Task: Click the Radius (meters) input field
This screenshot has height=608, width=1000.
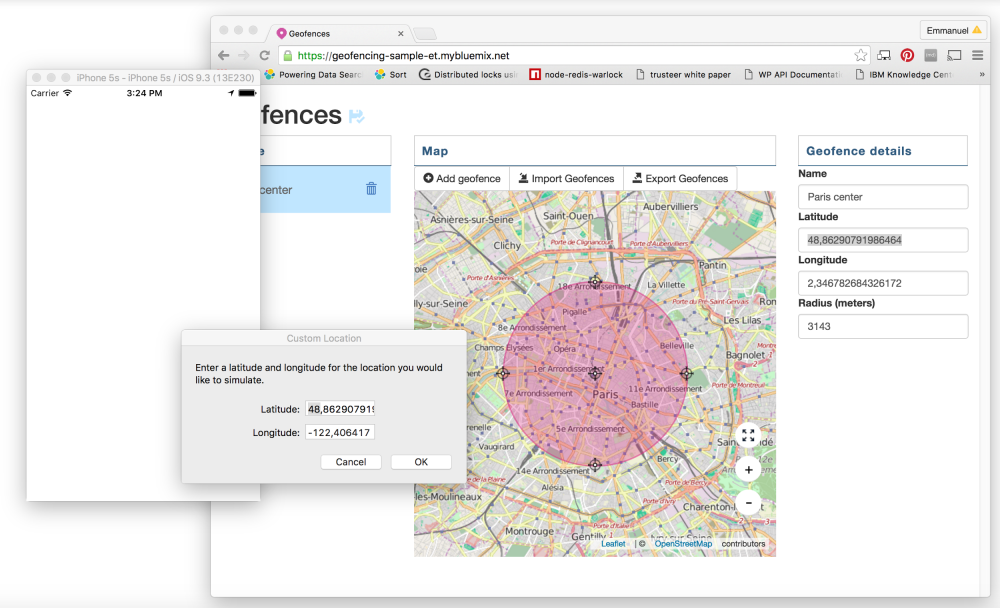Action: (x=882, y=327)
